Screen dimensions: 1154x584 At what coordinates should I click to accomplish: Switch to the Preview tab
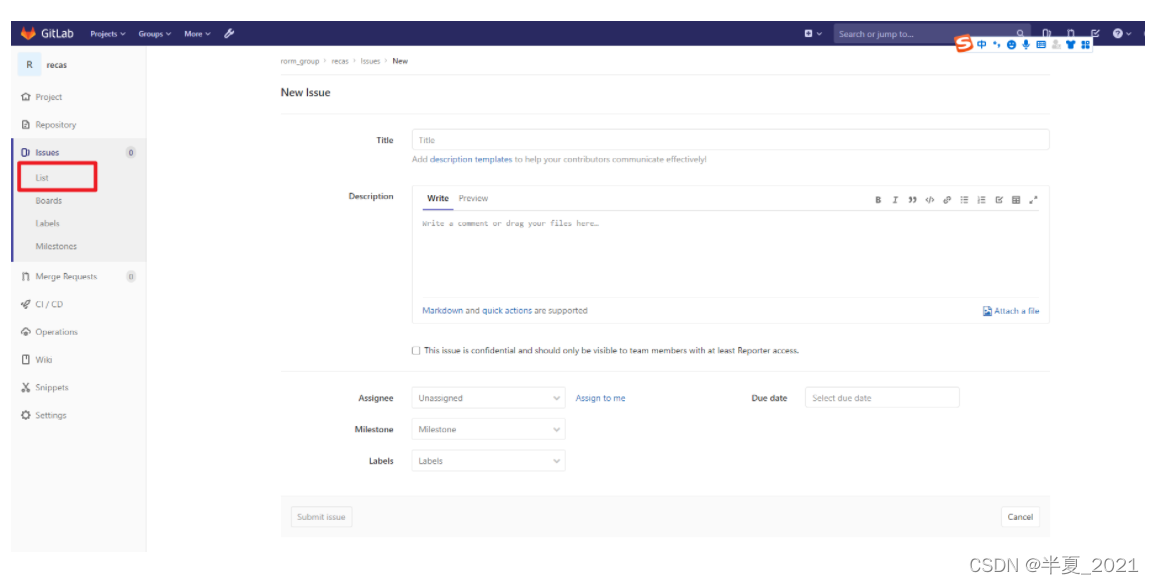[x=473, y=199]
